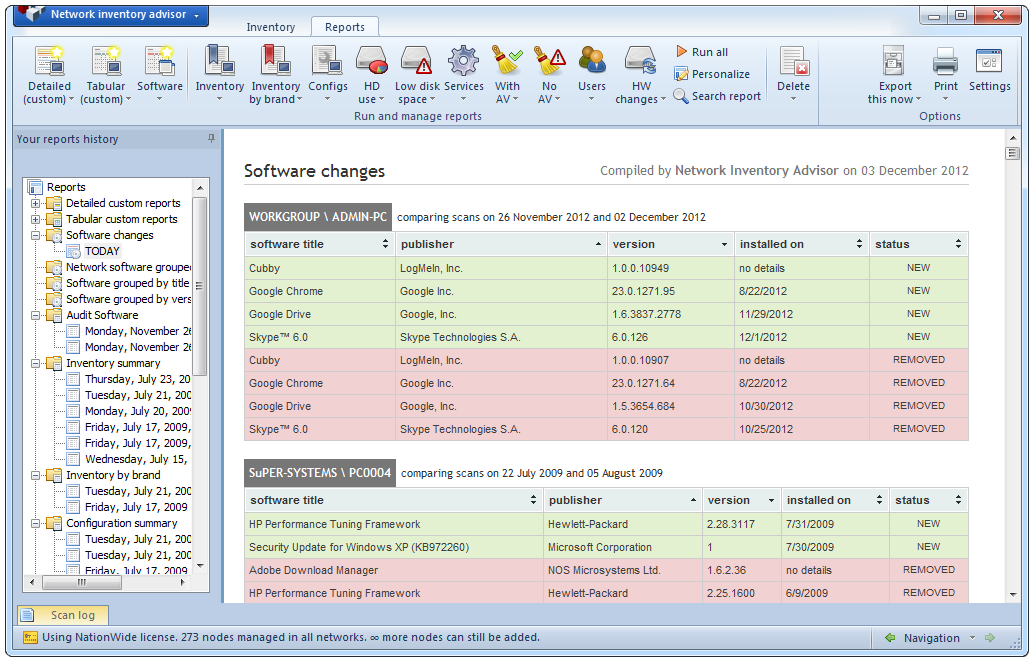This screenshot has width=1034, height=662.
Task: Click the WORKGROUP \ ADMIN-PC header
Action: tap(318, 217)
